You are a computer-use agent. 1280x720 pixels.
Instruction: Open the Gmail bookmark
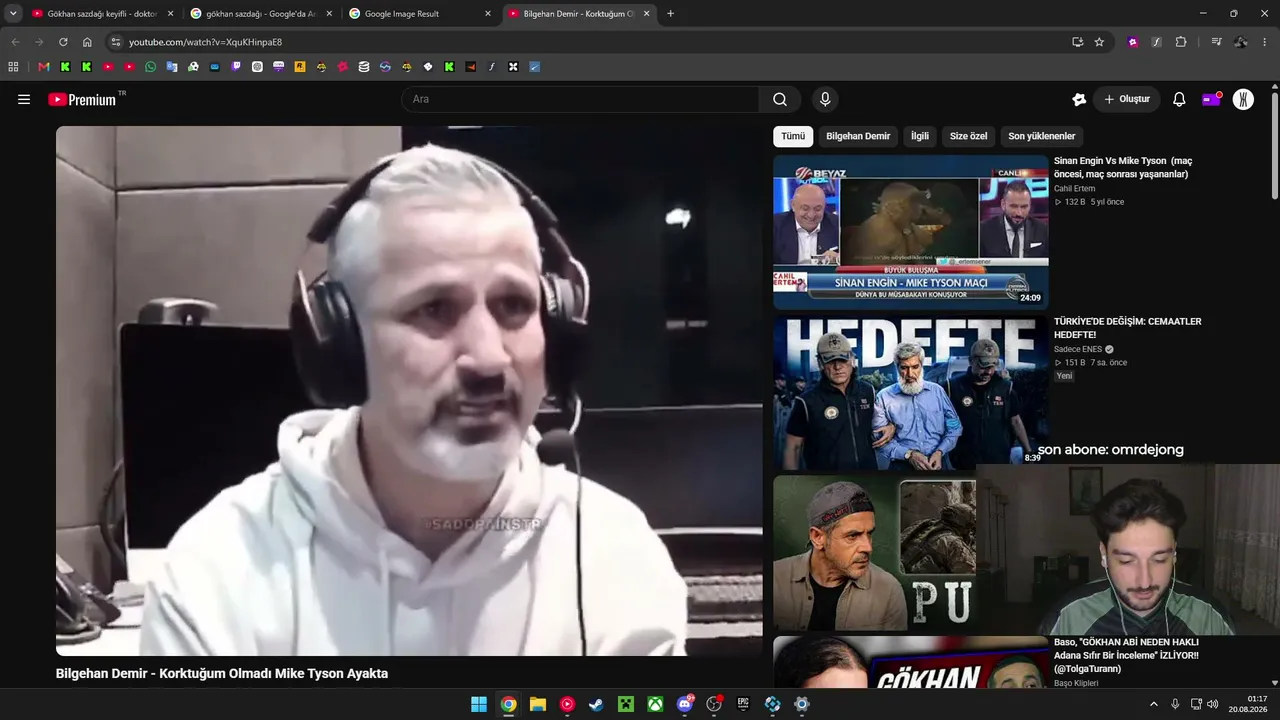(x=43, y=67)
